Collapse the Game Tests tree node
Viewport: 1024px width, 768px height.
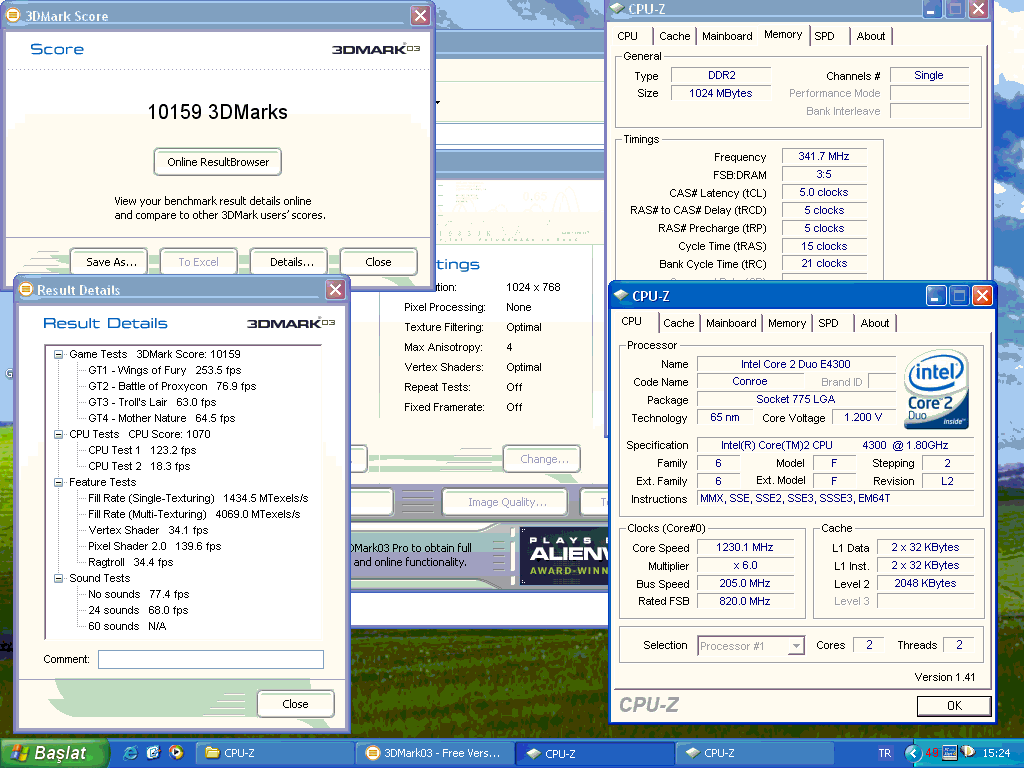(x=58, y=355)
